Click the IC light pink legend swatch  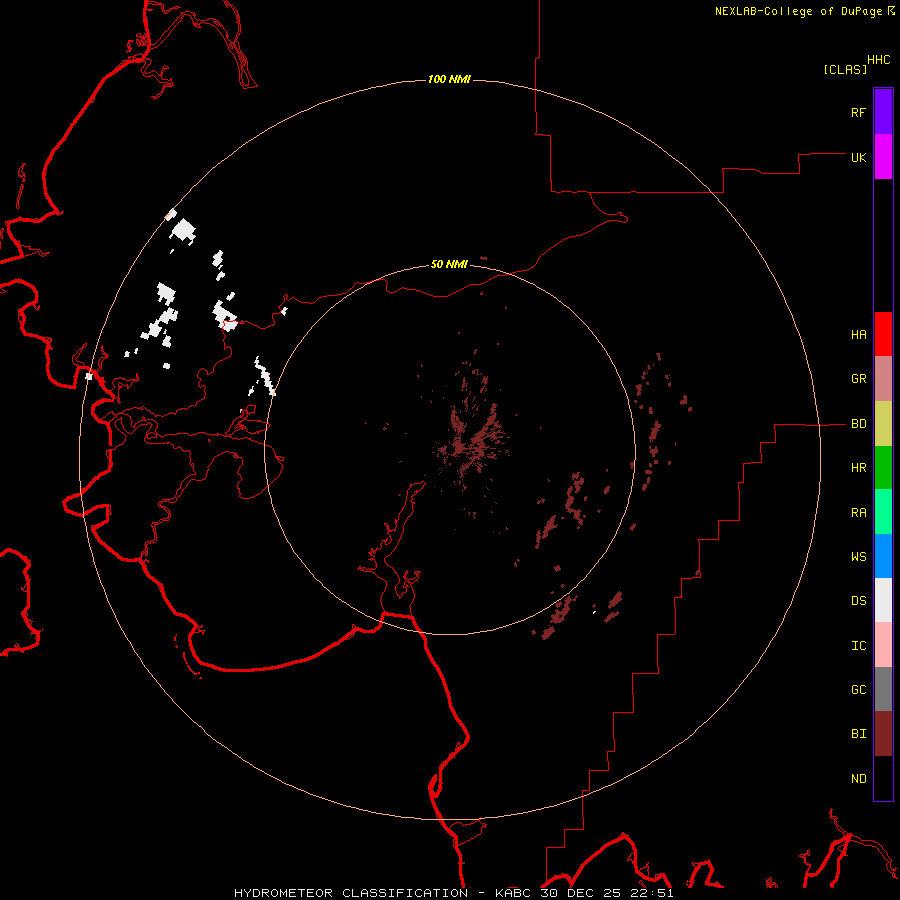[x=883, y=645]
